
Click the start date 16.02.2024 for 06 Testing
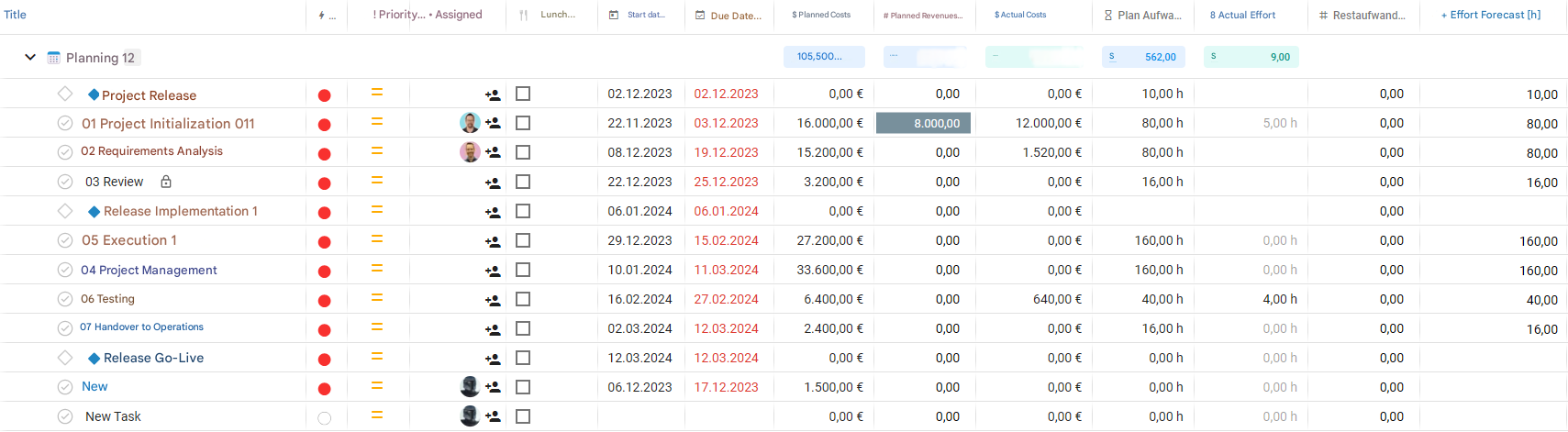(639, 299)
